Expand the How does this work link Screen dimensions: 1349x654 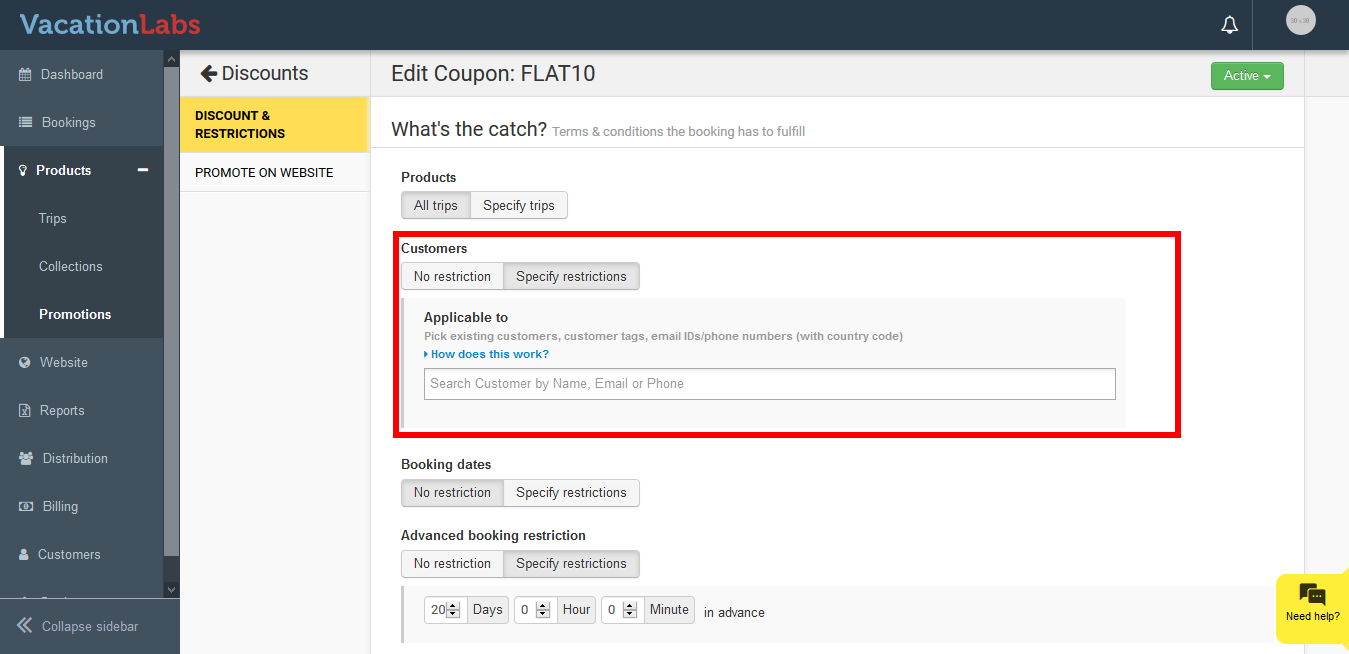pos(489,354)
